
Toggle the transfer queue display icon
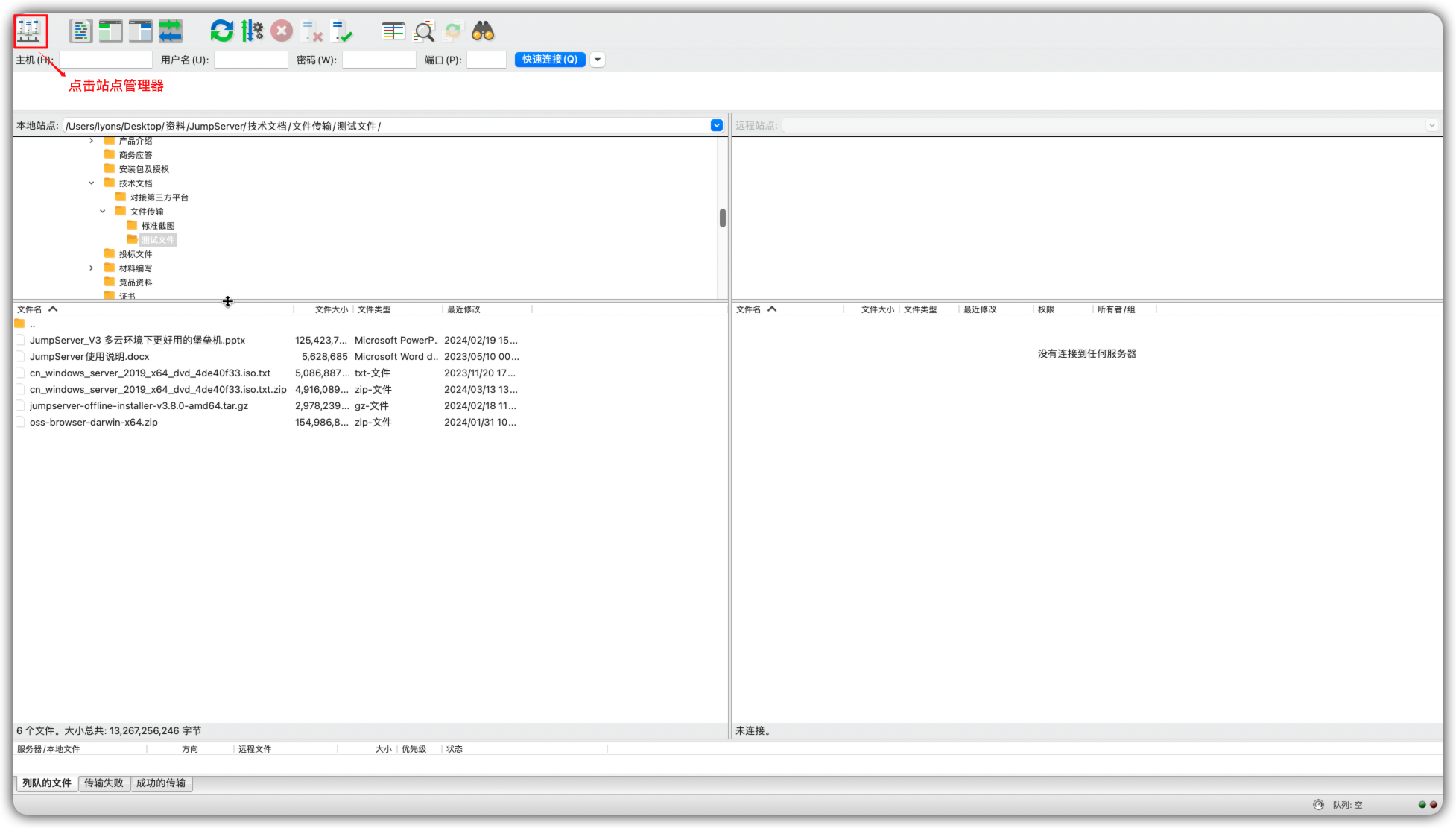tap(170, 31)
